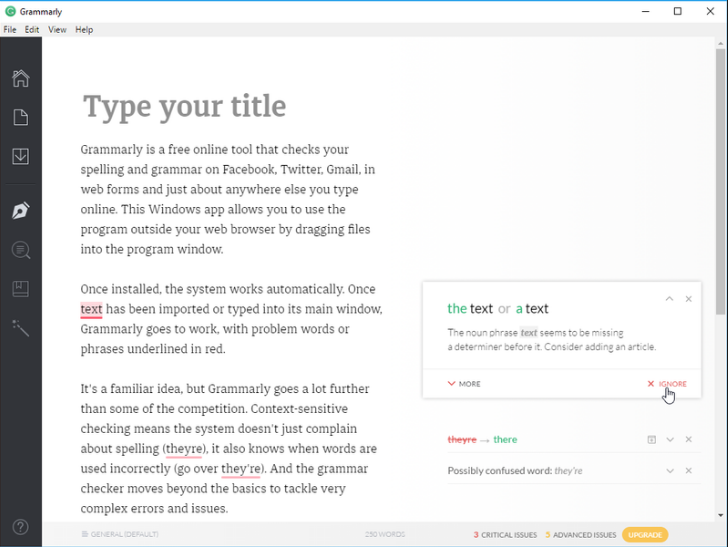Image resolution: width=728 pixels, height=547 pixels.
Task: Open the vocabulary book icon in sidebar
Action: (20, 289)
